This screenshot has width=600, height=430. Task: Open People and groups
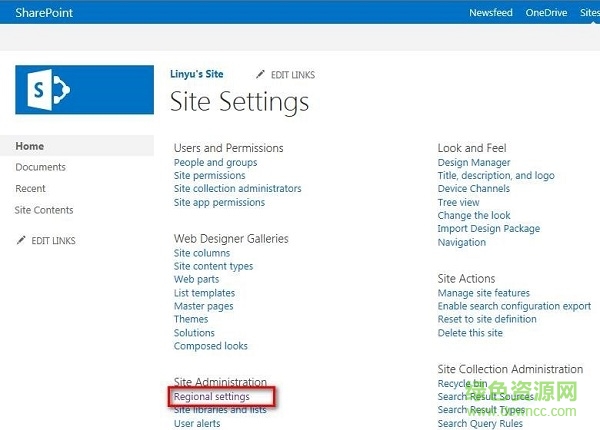tap(215, 162)
